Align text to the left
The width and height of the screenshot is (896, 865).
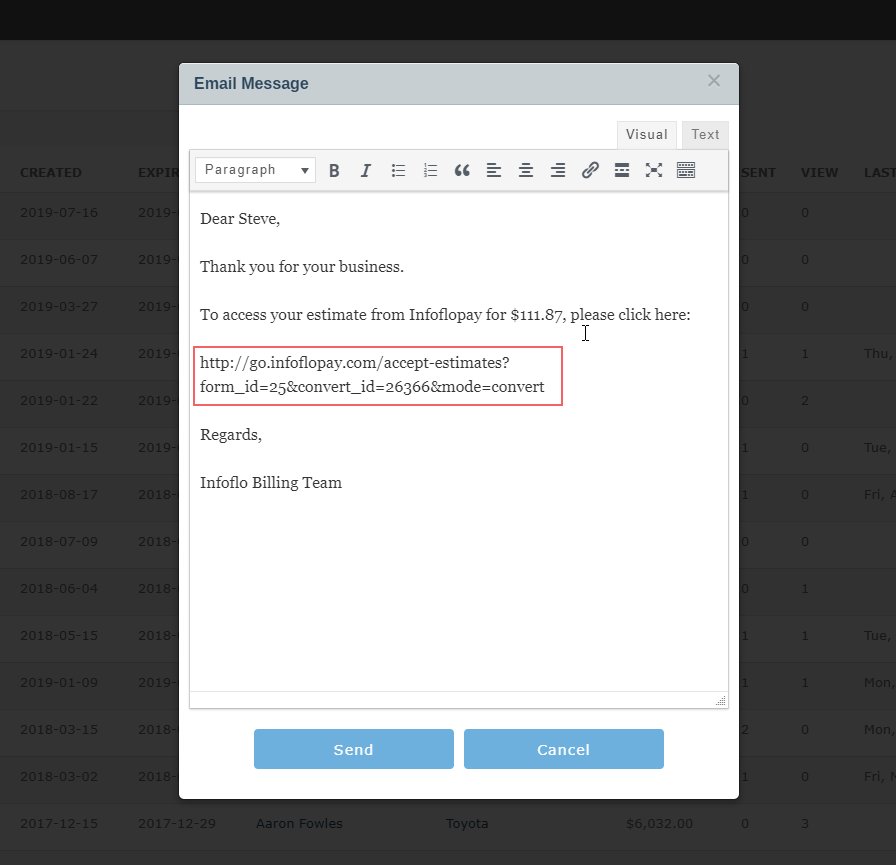[x=494, y=170]
